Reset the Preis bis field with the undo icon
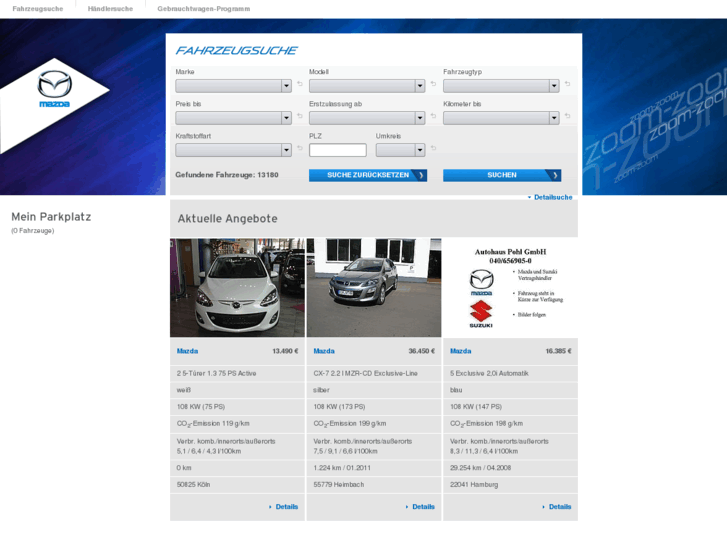This screenshot has height=545, width=727. tap(300, 116)
